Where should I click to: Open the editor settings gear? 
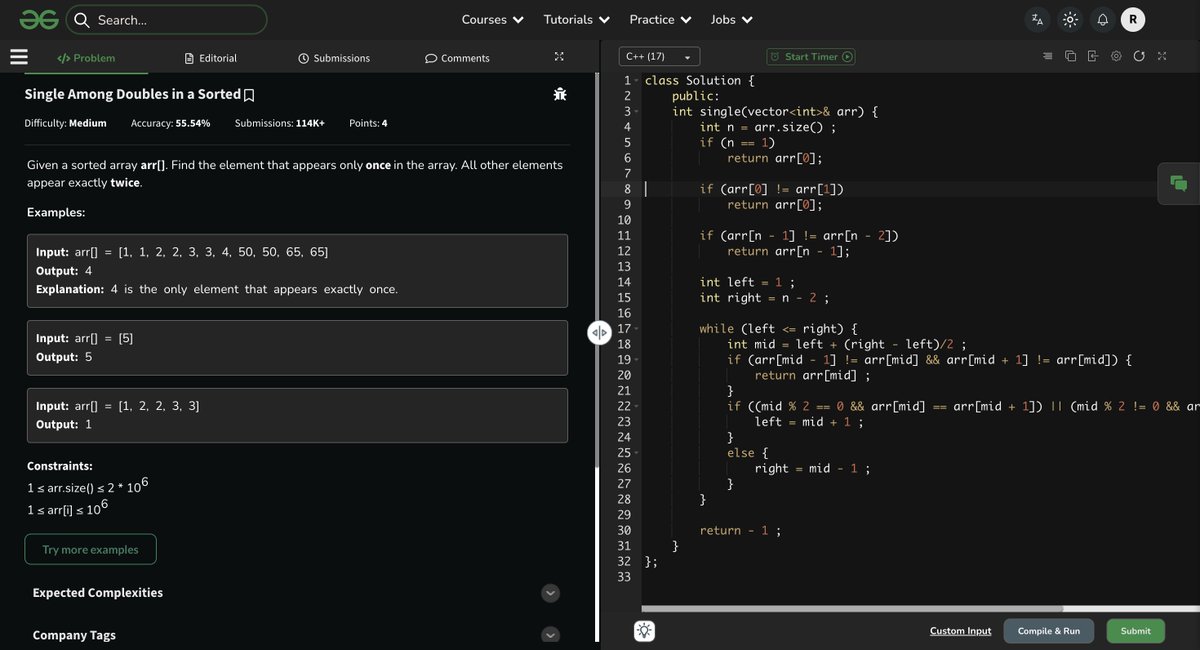[1116, 56]
